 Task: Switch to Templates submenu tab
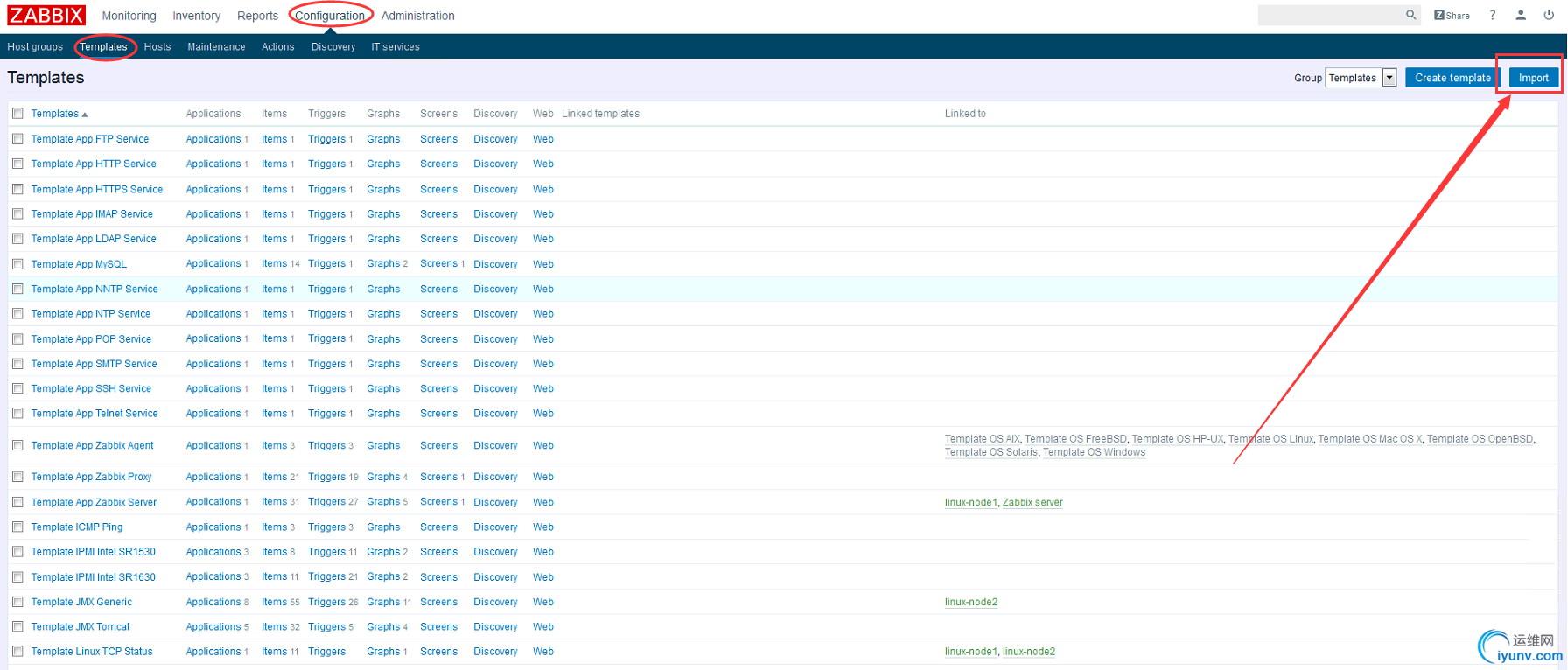[103, 47]
